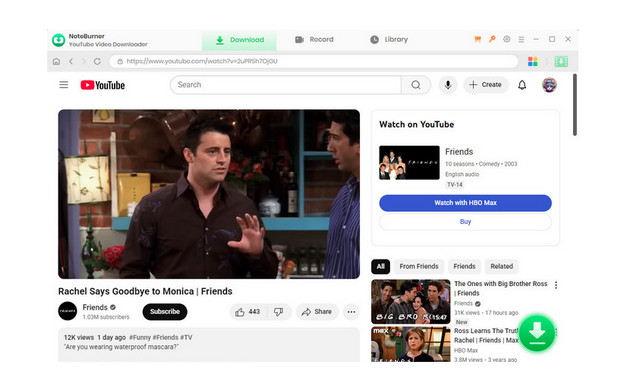Screen dimensions: 621x384
Task: Switch to the Record tab
Action: (x=314, y=40)
